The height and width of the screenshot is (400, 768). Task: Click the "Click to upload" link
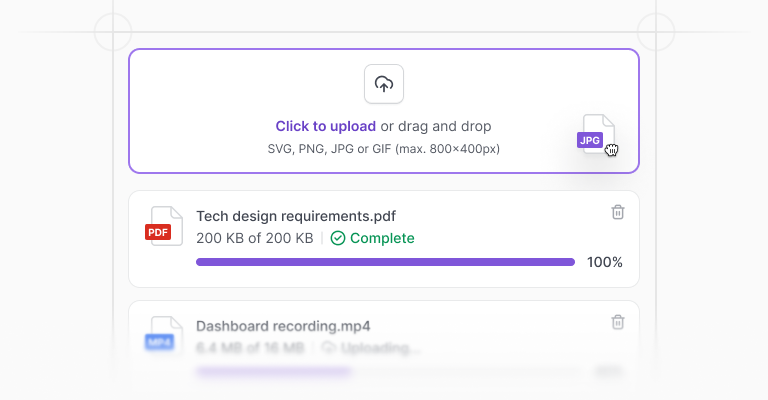click(x=326, y=126)
